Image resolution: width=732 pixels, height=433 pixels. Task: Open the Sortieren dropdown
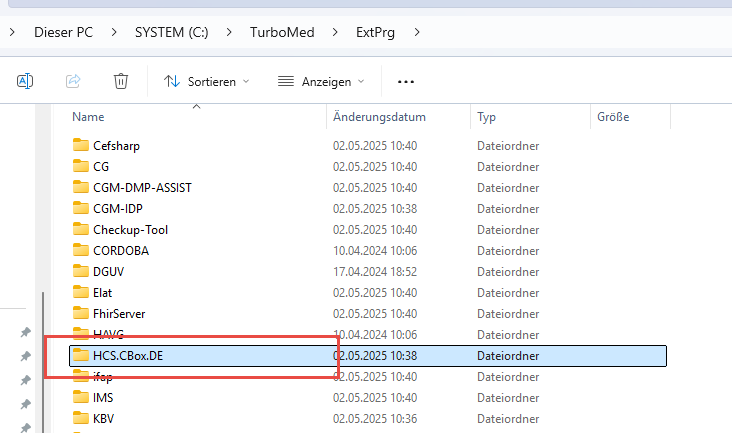click(206, 81)
